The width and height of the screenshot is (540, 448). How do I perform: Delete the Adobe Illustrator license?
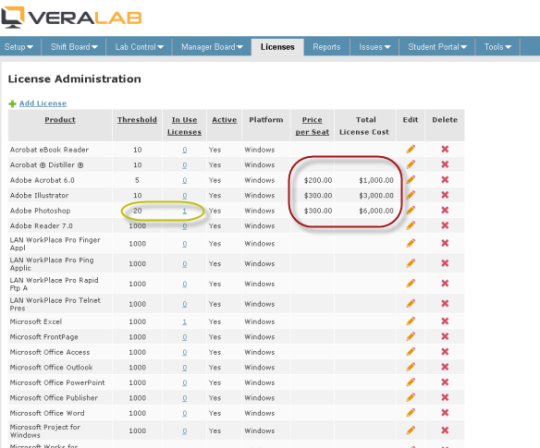445,195
